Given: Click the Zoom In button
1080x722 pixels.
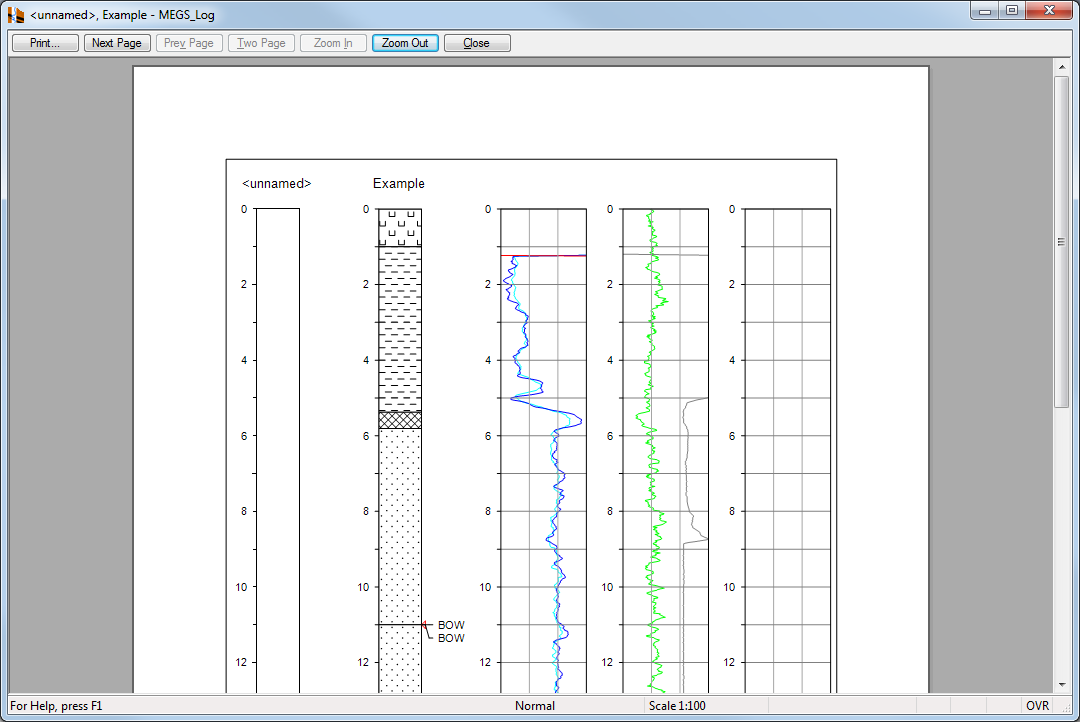Looking at the screenshot, I should pos(333,43).
